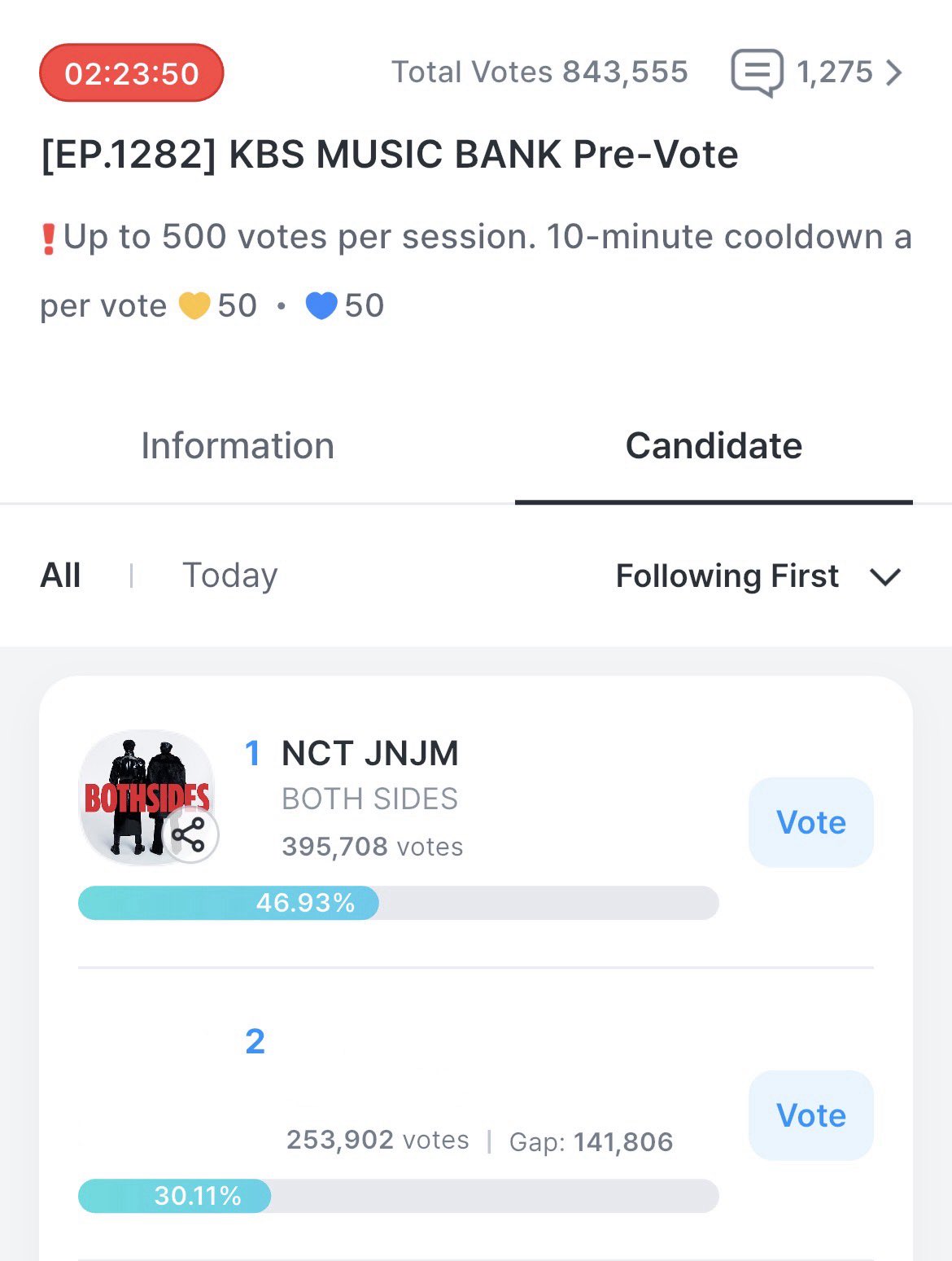Open the comments speech bubble icon
This screenshot has height=1261, width=952.
click(757, 72)
